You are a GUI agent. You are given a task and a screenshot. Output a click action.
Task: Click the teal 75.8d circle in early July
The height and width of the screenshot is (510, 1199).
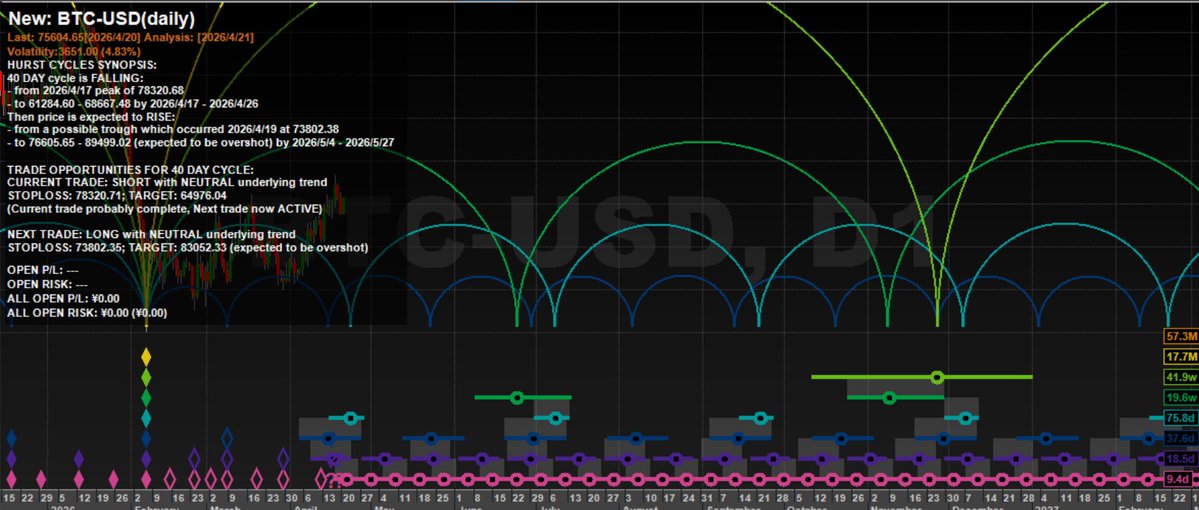pos(556,417)
